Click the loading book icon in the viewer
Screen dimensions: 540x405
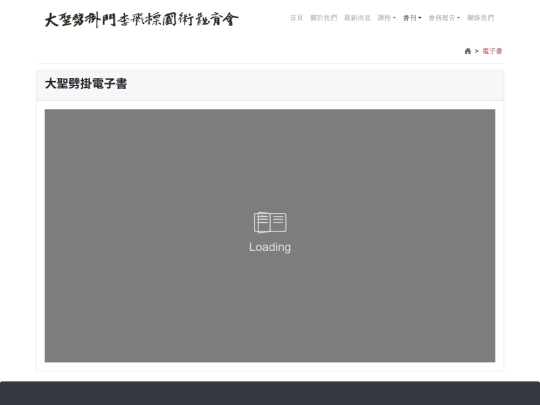(270, 222)
